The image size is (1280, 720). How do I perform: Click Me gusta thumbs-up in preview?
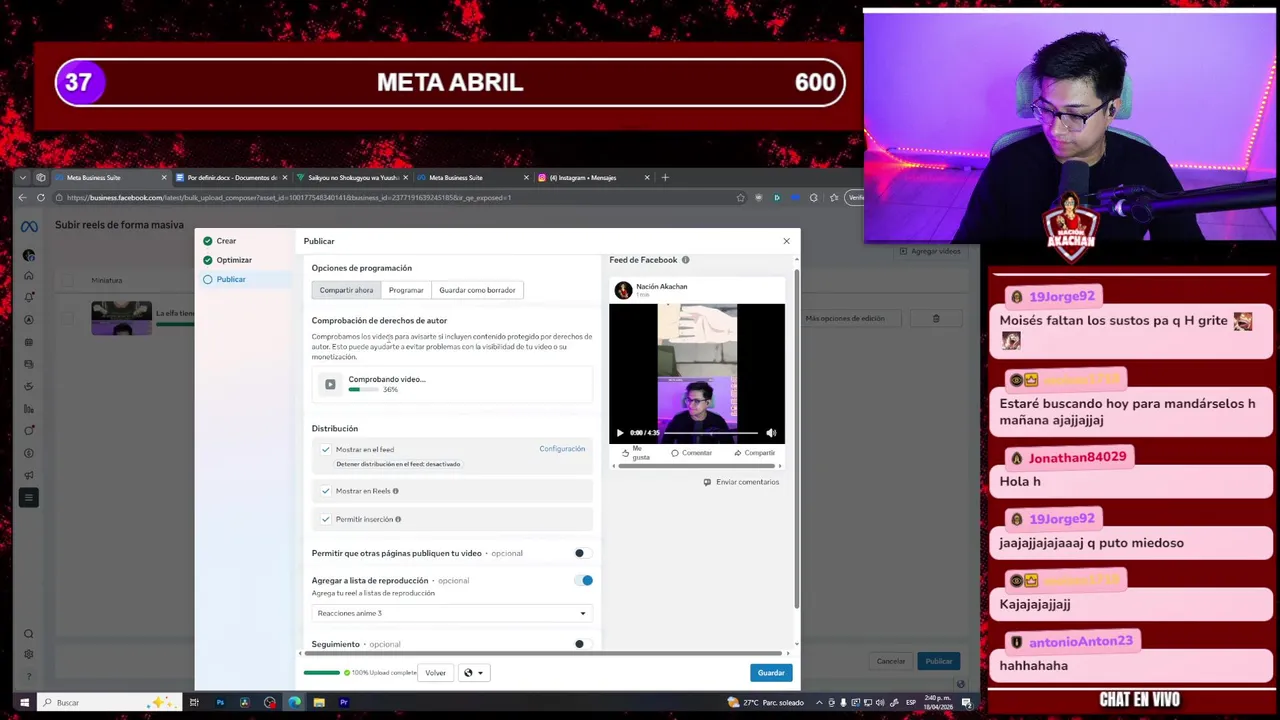pyautogui.click(x=636, y=454)
